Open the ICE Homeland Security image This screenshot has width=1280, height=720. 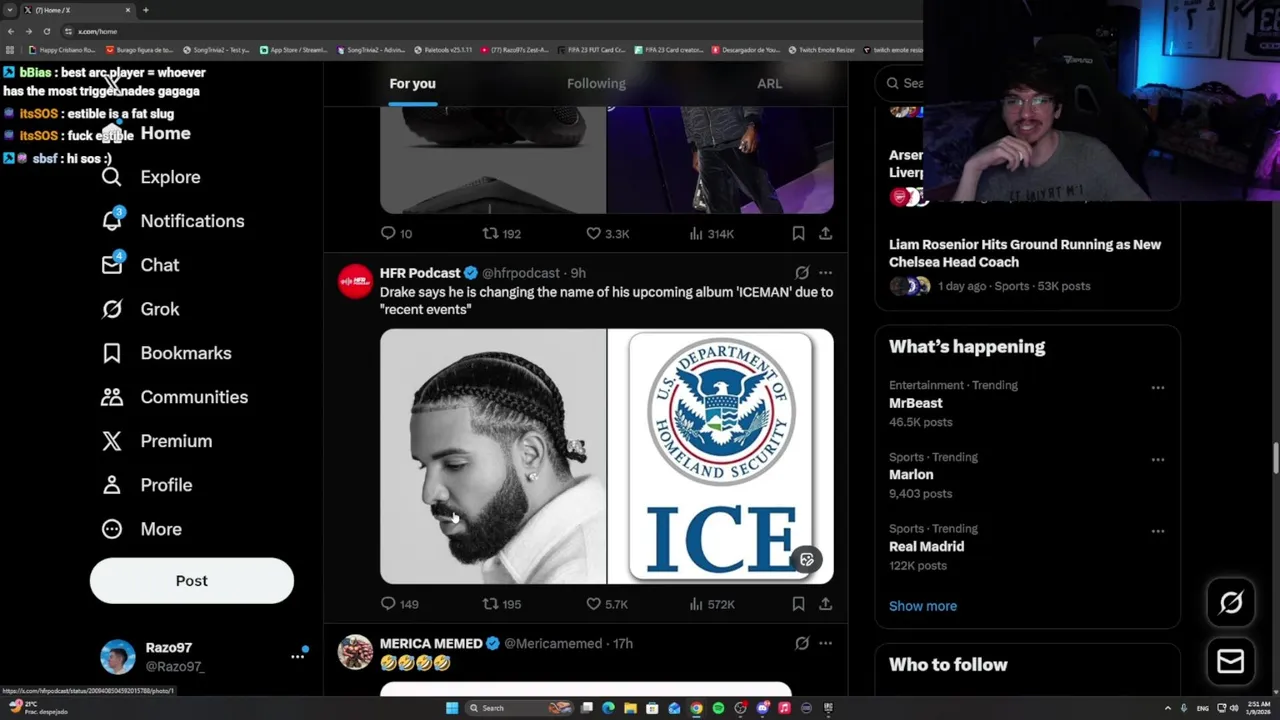(x=721, y=456)
